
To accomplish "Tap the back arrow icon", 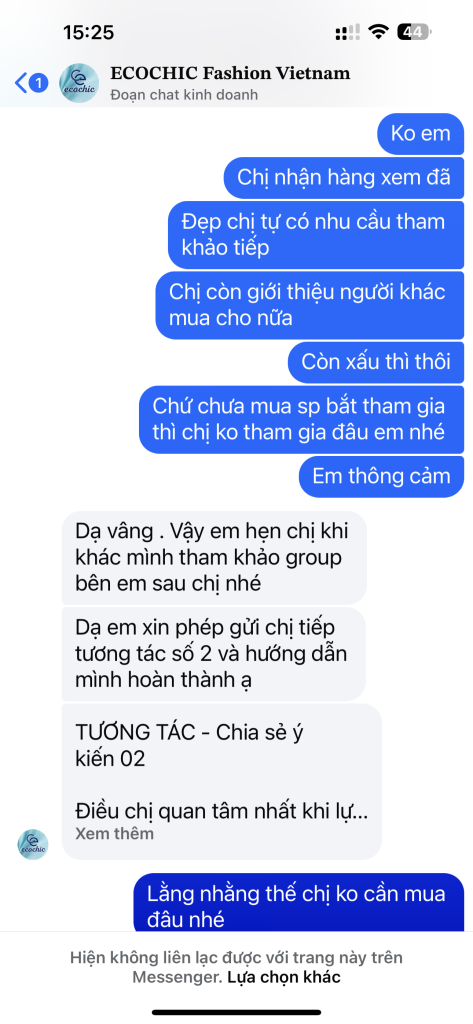I will coord(22,83).
